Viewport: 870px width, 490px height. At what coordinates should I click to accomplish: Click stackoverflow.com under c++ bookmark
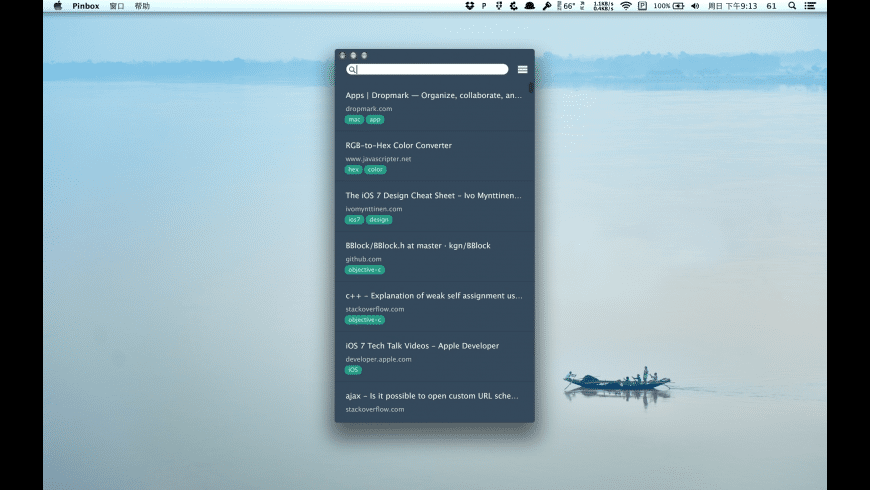tap(375, 309)
